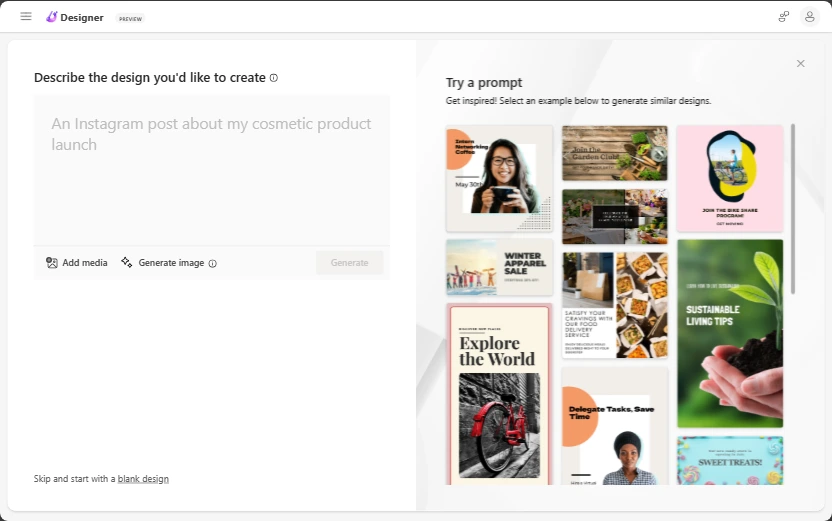Close the Try a prompt panel
832x521 pixels.
tap(800, 64)
